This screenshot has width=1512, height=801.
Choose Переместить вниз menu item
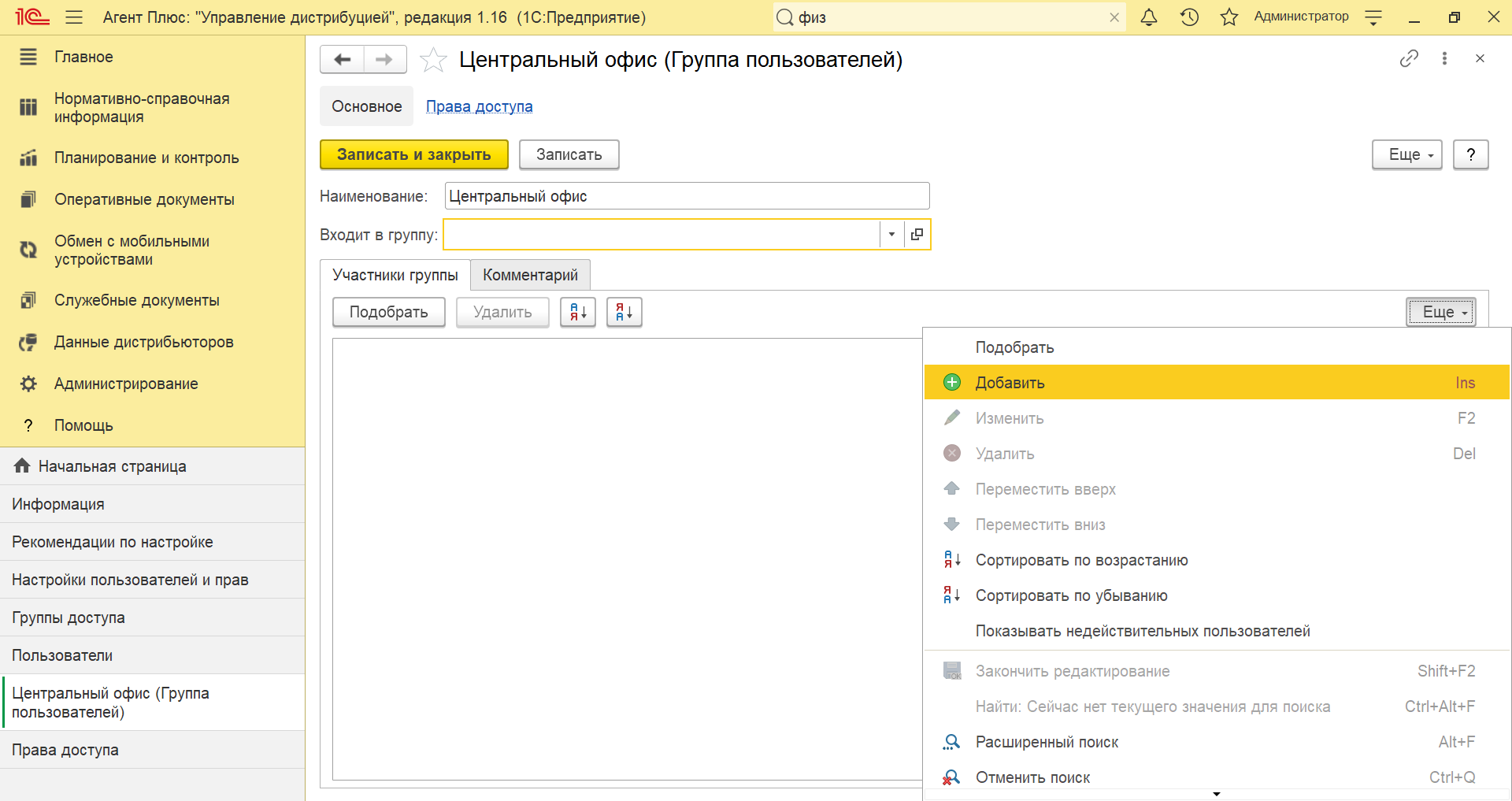click(x=1217, y=525)
